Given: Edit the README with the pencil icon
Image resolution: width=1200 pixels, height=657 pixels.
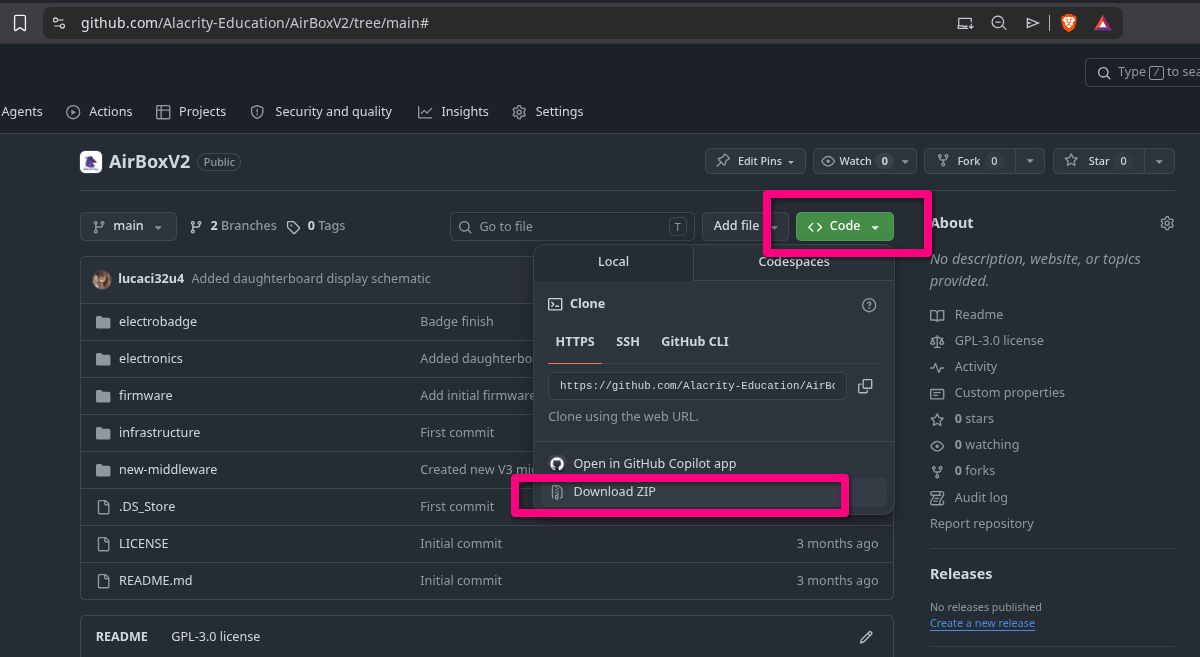Looking at the screenshot, I should (866, 637).
